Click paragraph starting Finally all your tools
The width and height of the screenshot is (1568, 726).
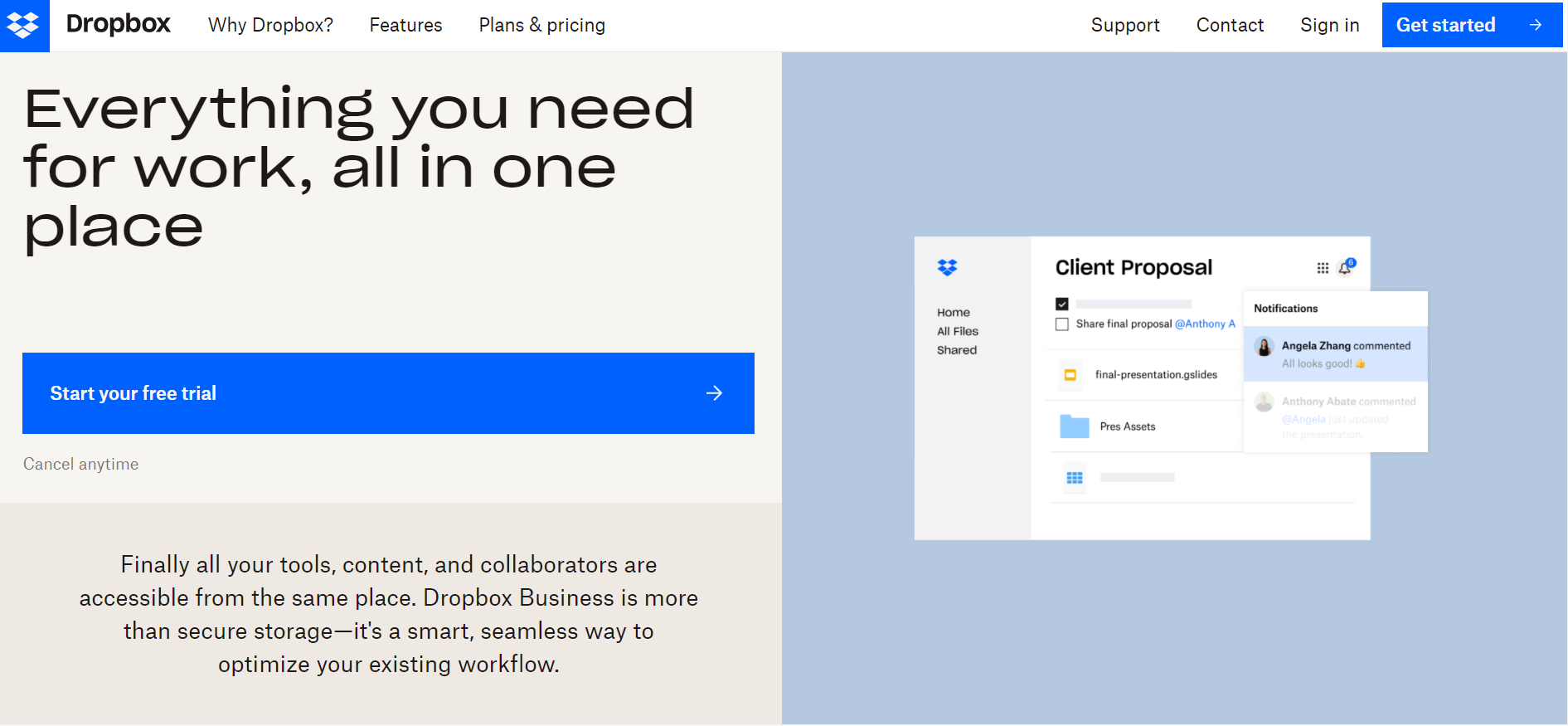(389, 614)
